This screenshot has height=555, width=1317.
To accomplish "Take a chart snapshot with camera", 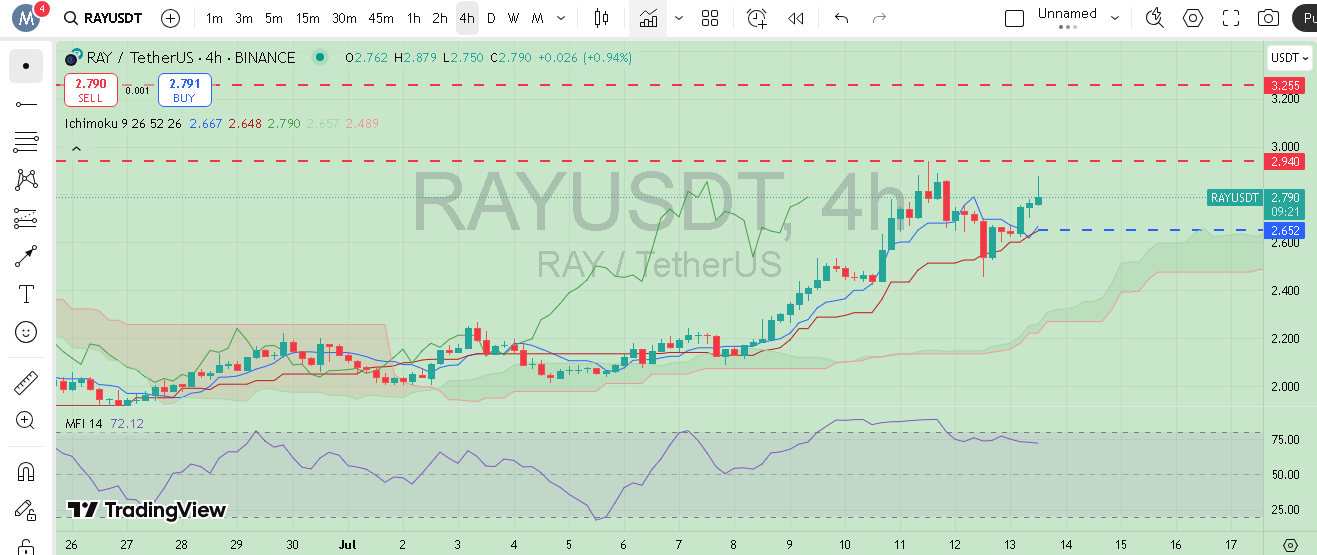I will [1269, 18].
